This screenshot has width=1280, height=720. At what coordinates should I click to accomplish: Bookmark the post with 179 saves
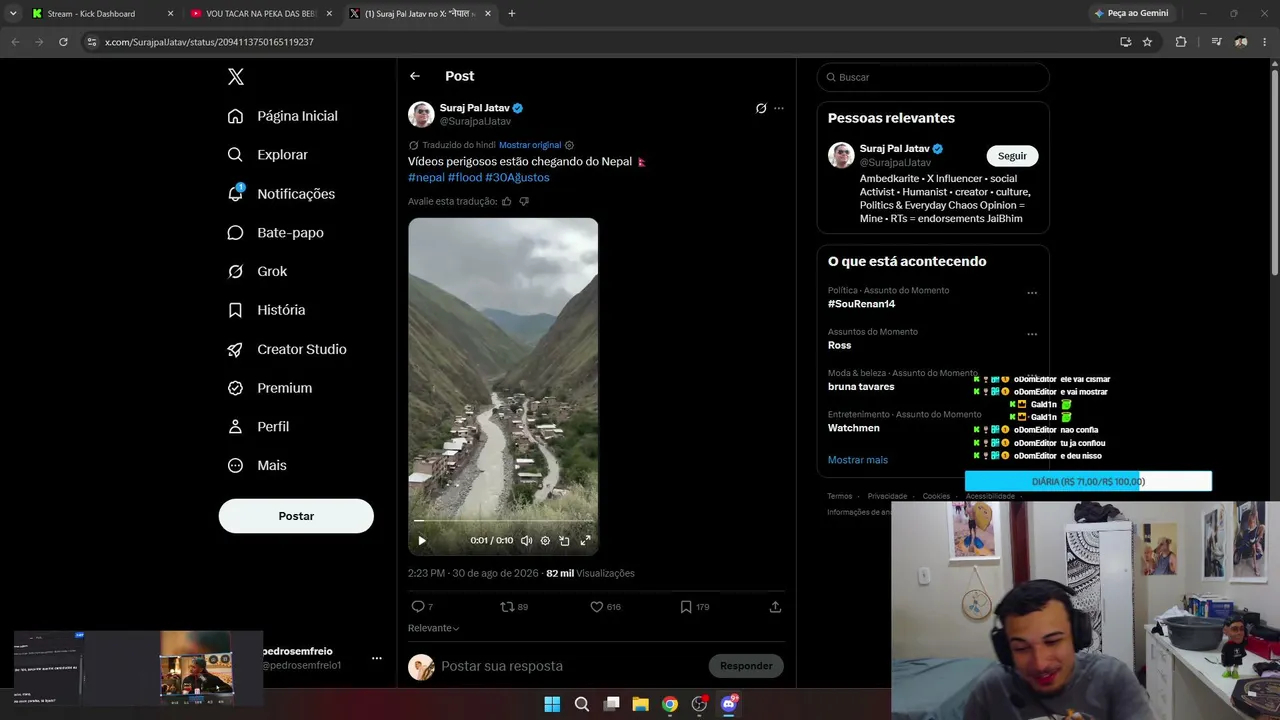[695, 607]
